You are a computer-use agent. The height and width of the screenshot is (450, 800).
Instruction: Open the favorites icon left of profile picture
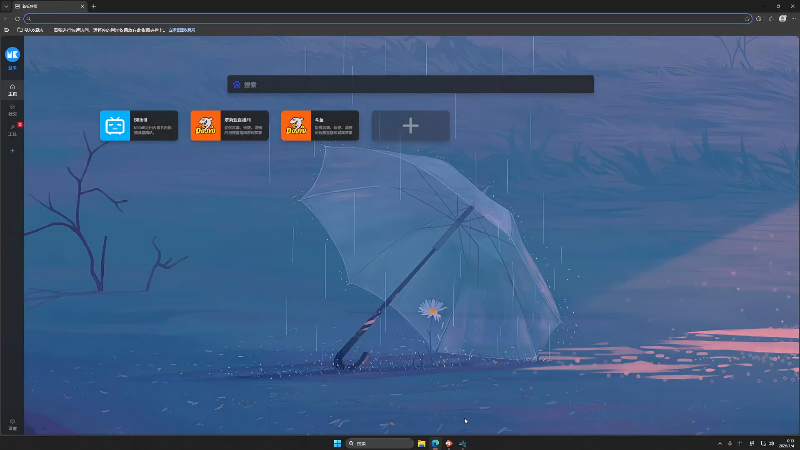pos(771,19)
